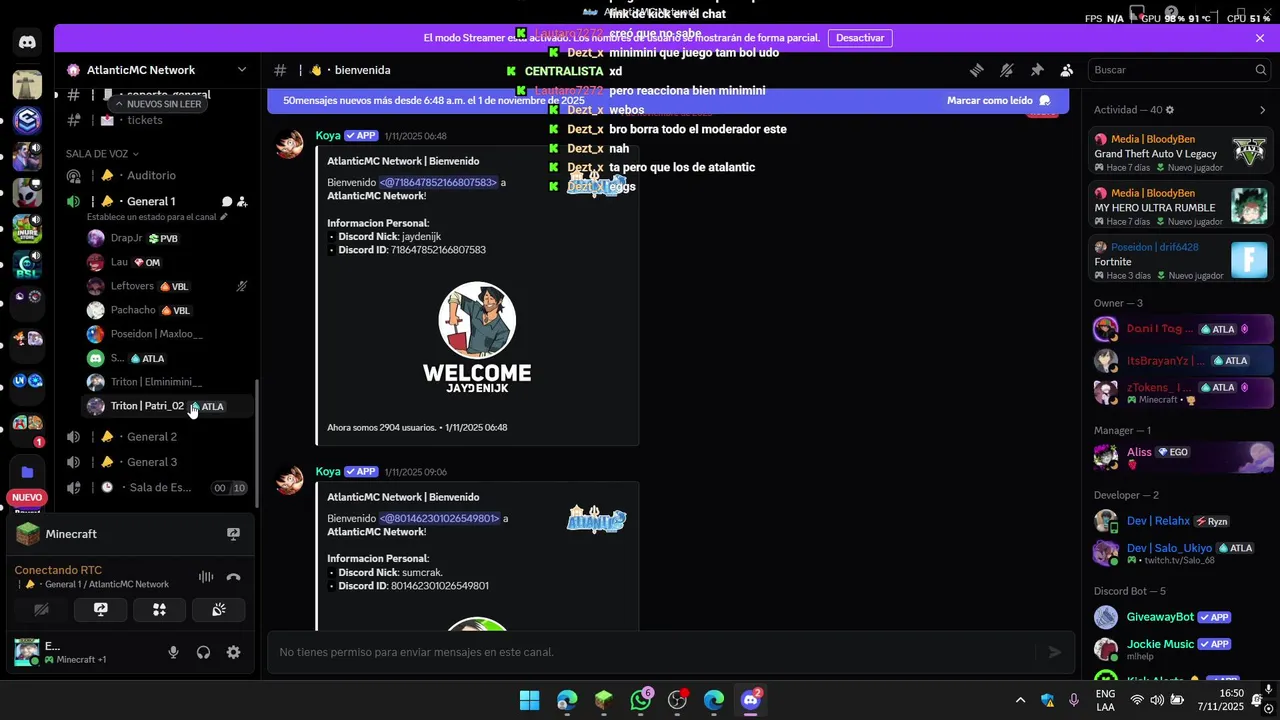Click first Koya message author name
This screenshot has height=720, width=1280.
[x=328, y=136]
